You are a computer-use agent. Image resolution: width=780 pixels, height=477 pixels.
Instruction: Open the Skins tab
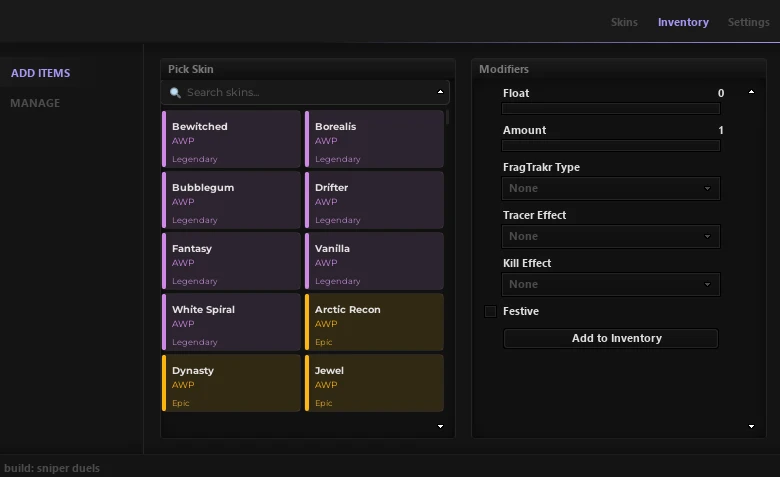tap(624, 22)
